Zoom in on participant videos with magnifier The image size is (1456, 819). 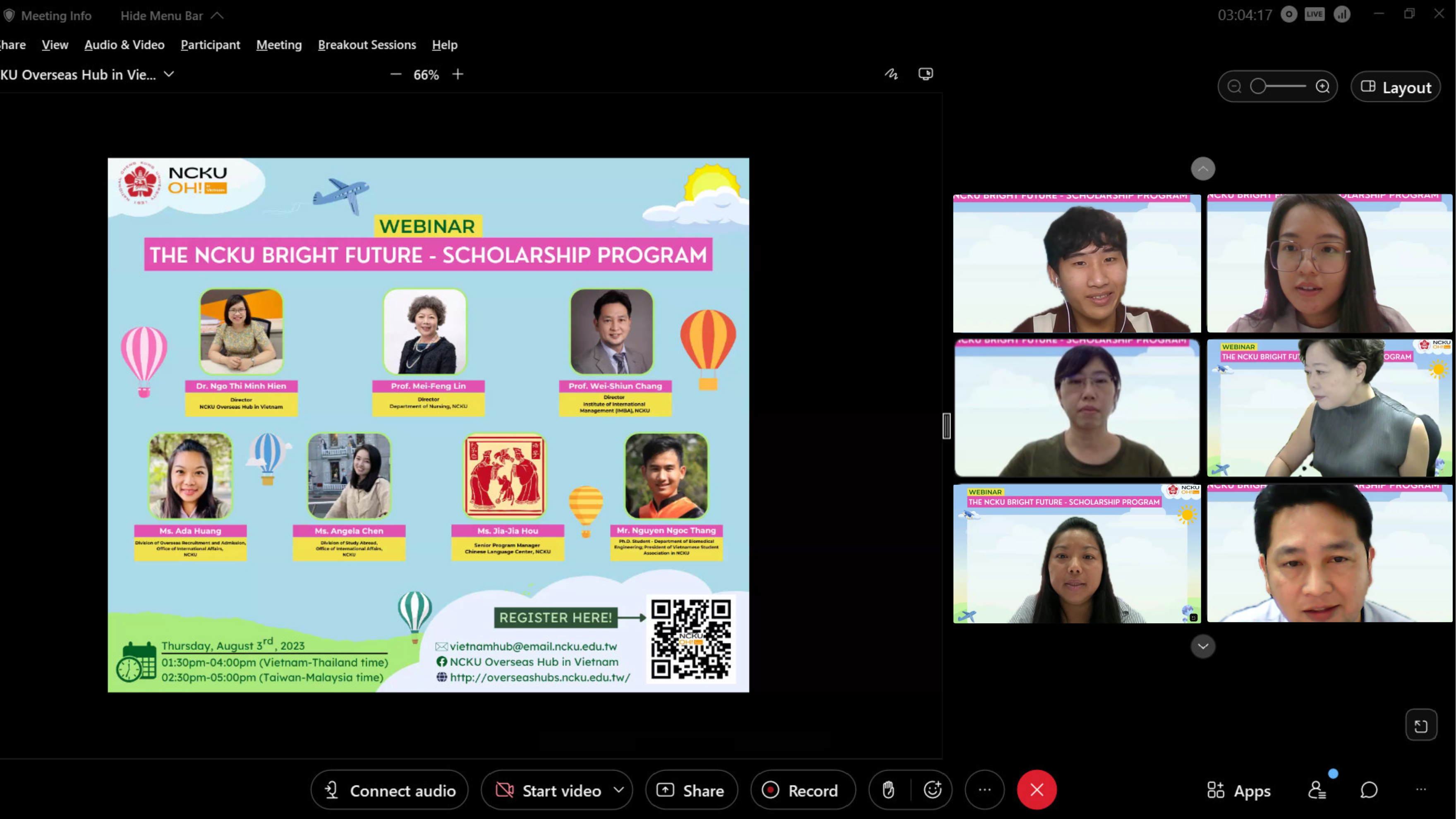1323,86
